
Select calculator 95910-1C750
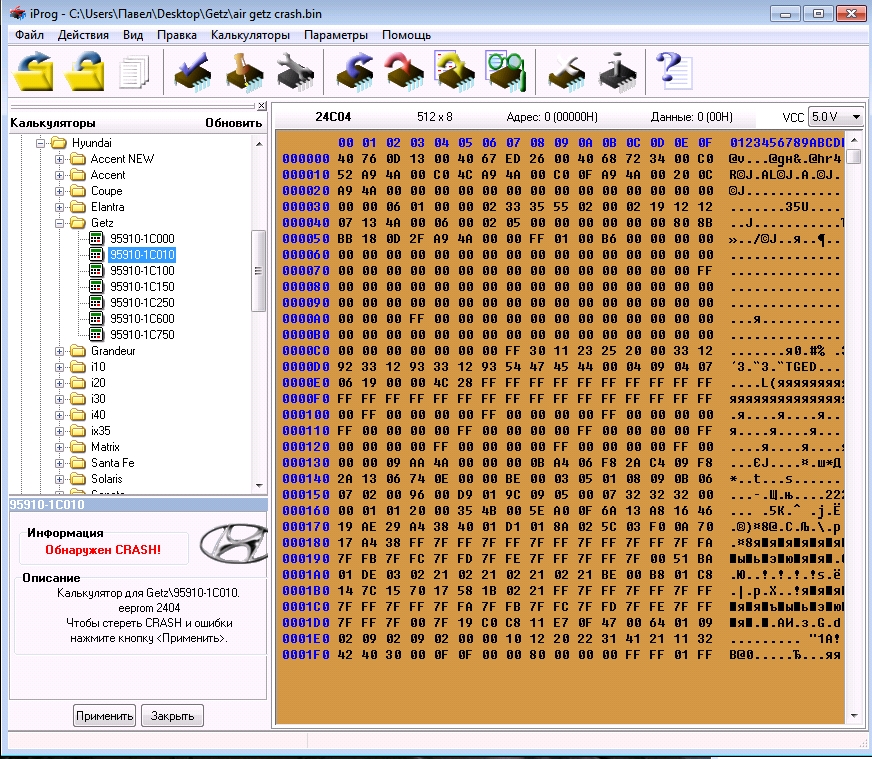click(x=142, y=335)
